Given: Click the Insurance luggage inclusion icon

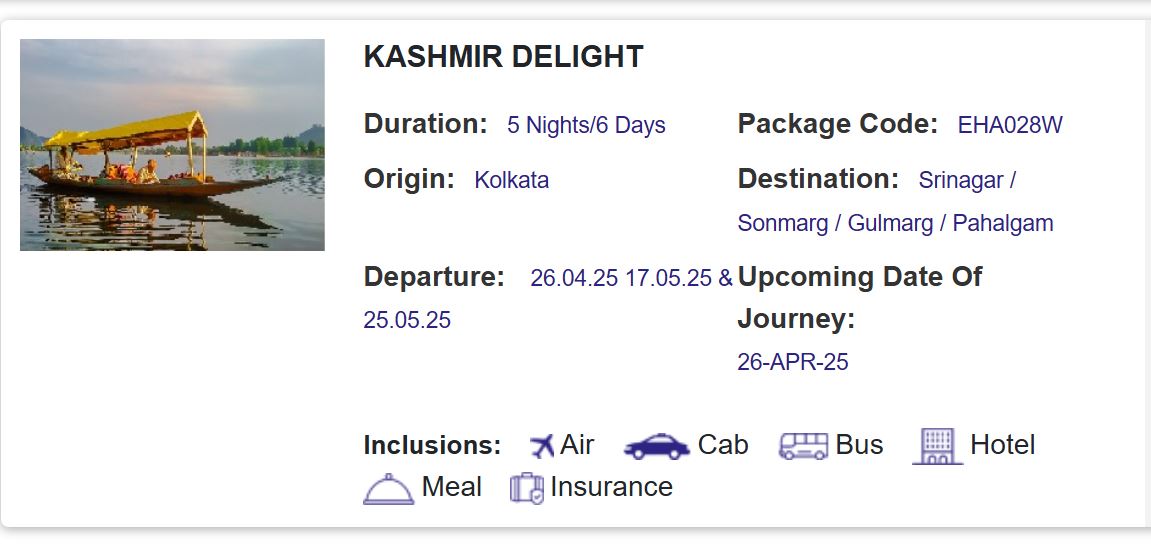Looking at the screenshot, I should tap(526, 489).
